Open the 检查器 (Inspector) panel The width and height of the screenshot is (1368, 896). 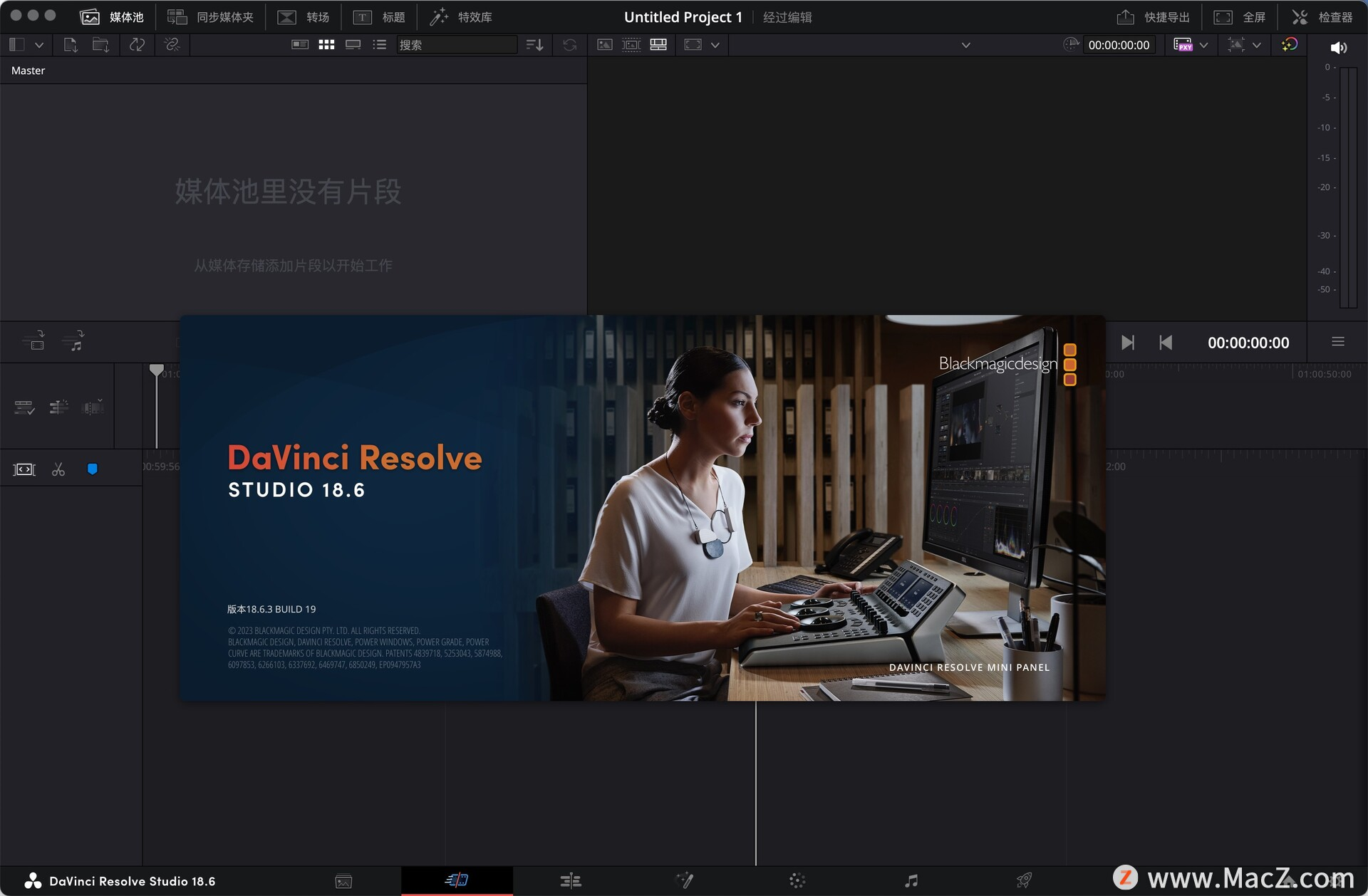coord(1322,17)
